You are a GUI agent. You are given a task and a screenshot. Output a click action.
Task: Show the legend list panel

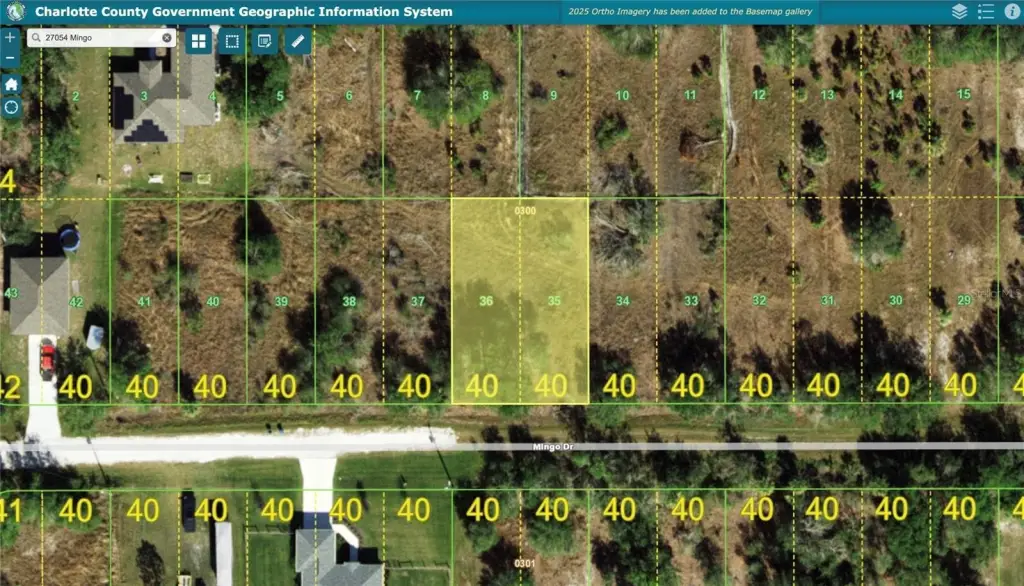(986, 12)
